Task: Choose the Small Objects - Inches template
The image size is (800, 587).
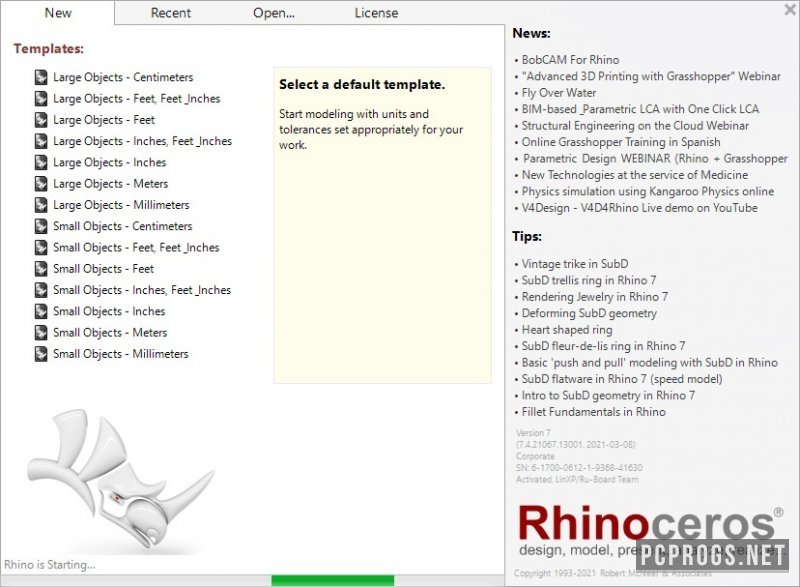Action: 109,312
